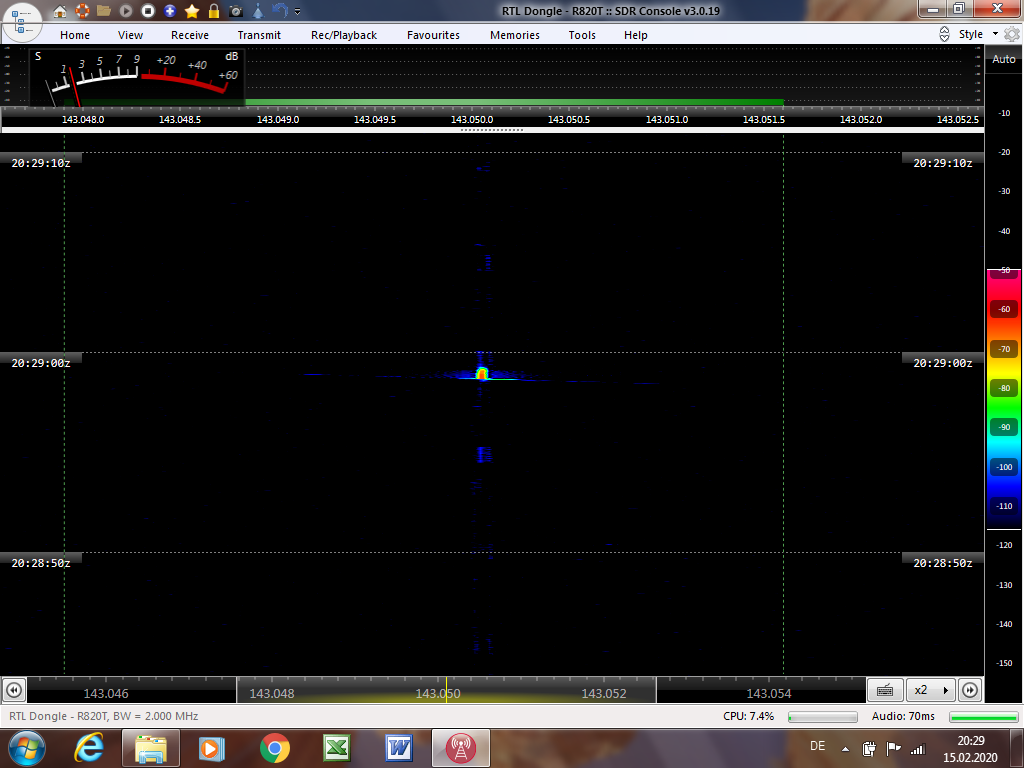
Task: Open the Favourites ribbon tab
Action: (434, 35)
